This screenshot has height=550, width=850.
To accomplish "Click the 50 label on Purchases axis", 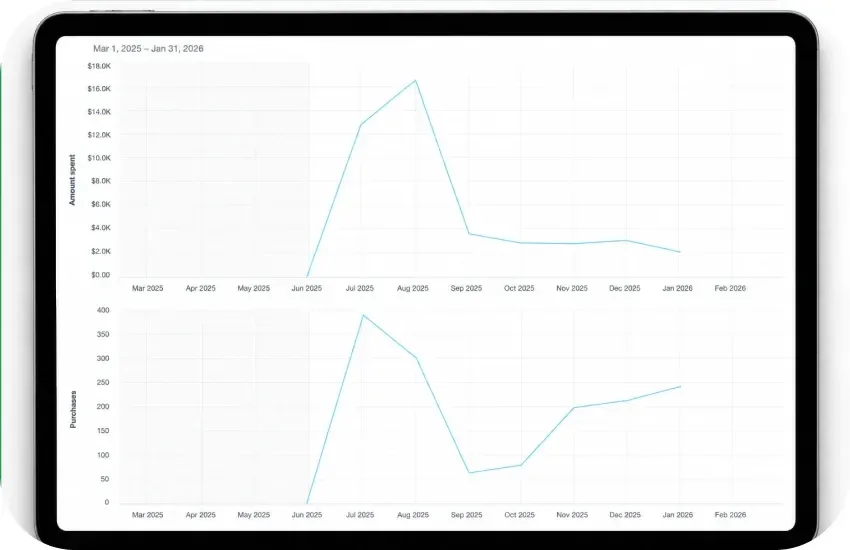I will (x=105, y=479).
